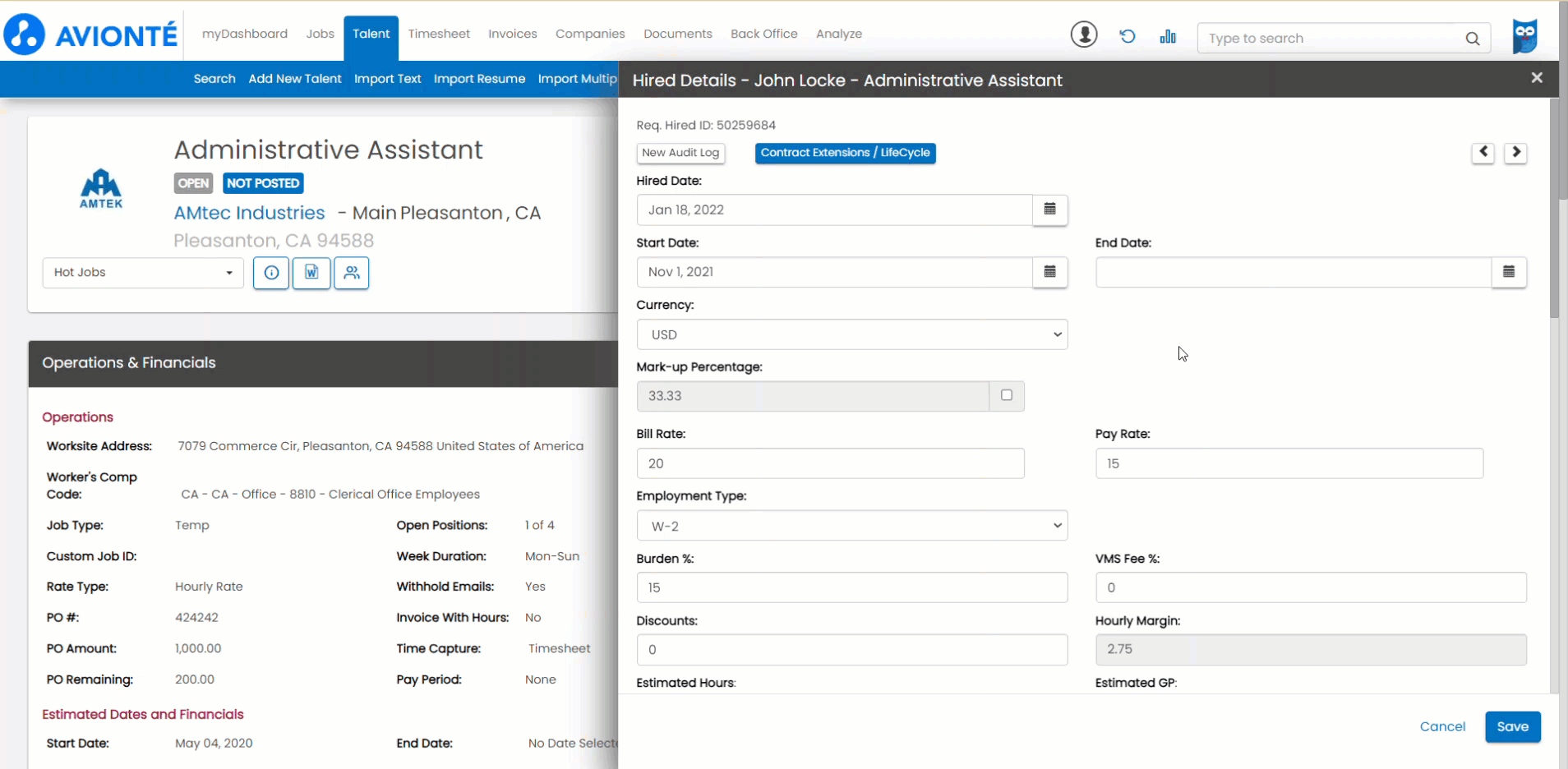Click the NOT POSTED status badge
The height and width of the screenshot is (769, 1568).
click(263, 183)
